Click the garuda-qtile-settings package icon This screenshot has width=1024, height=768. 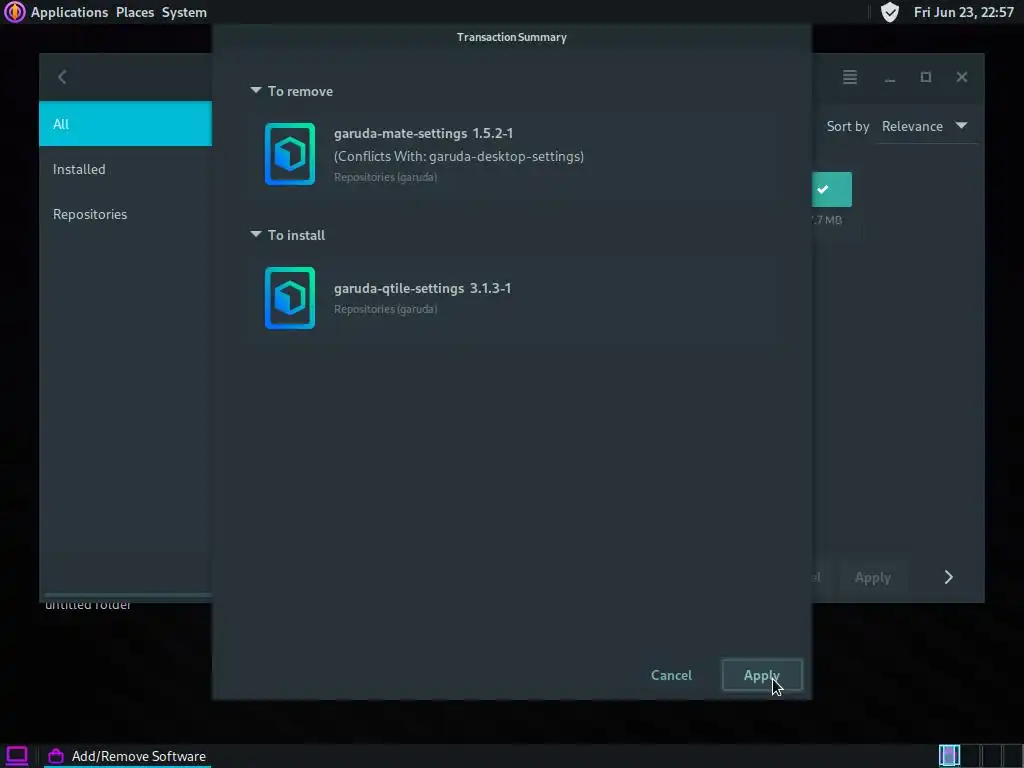pos(290,298)
